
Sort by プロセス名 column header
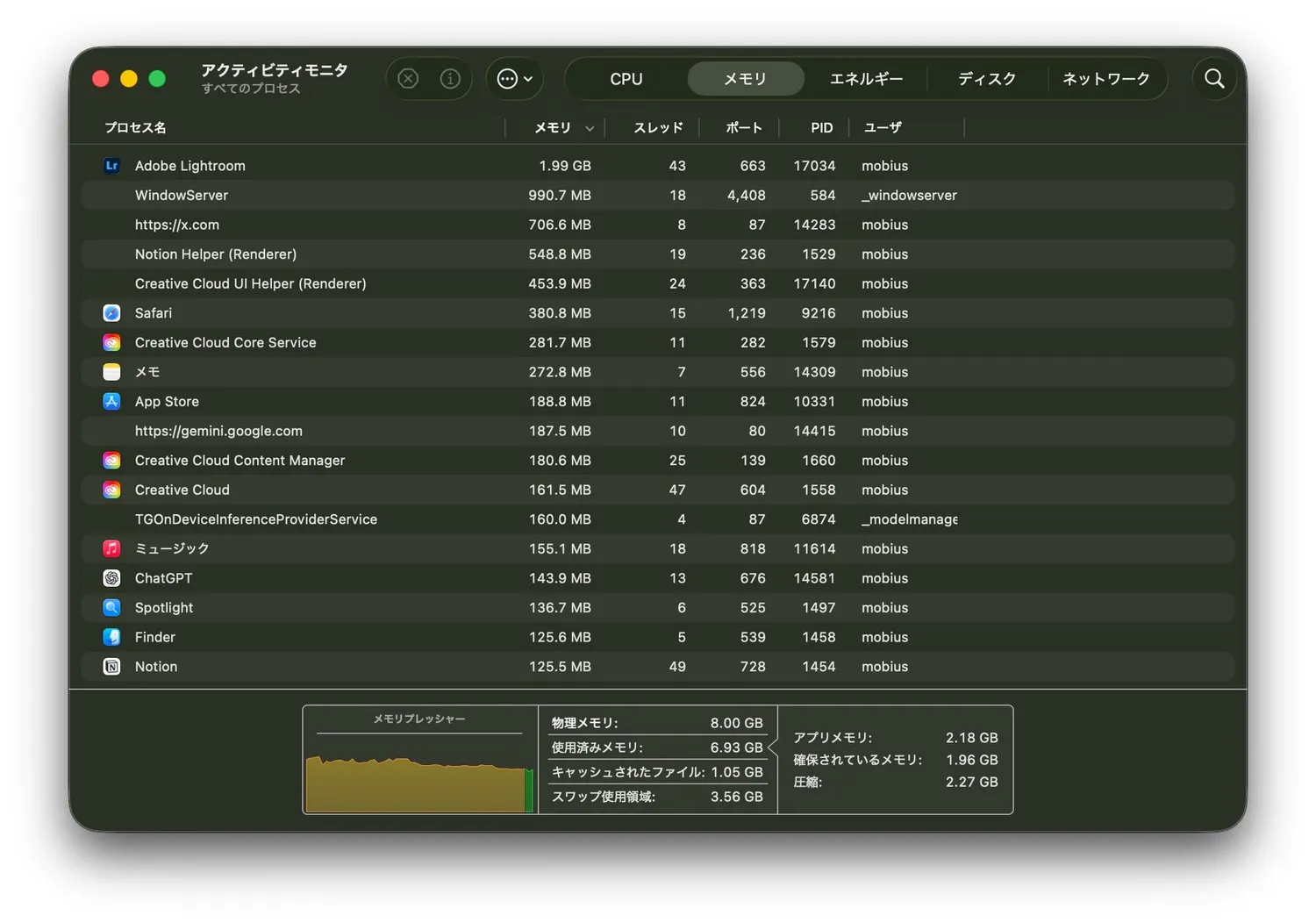click(136, 128)
